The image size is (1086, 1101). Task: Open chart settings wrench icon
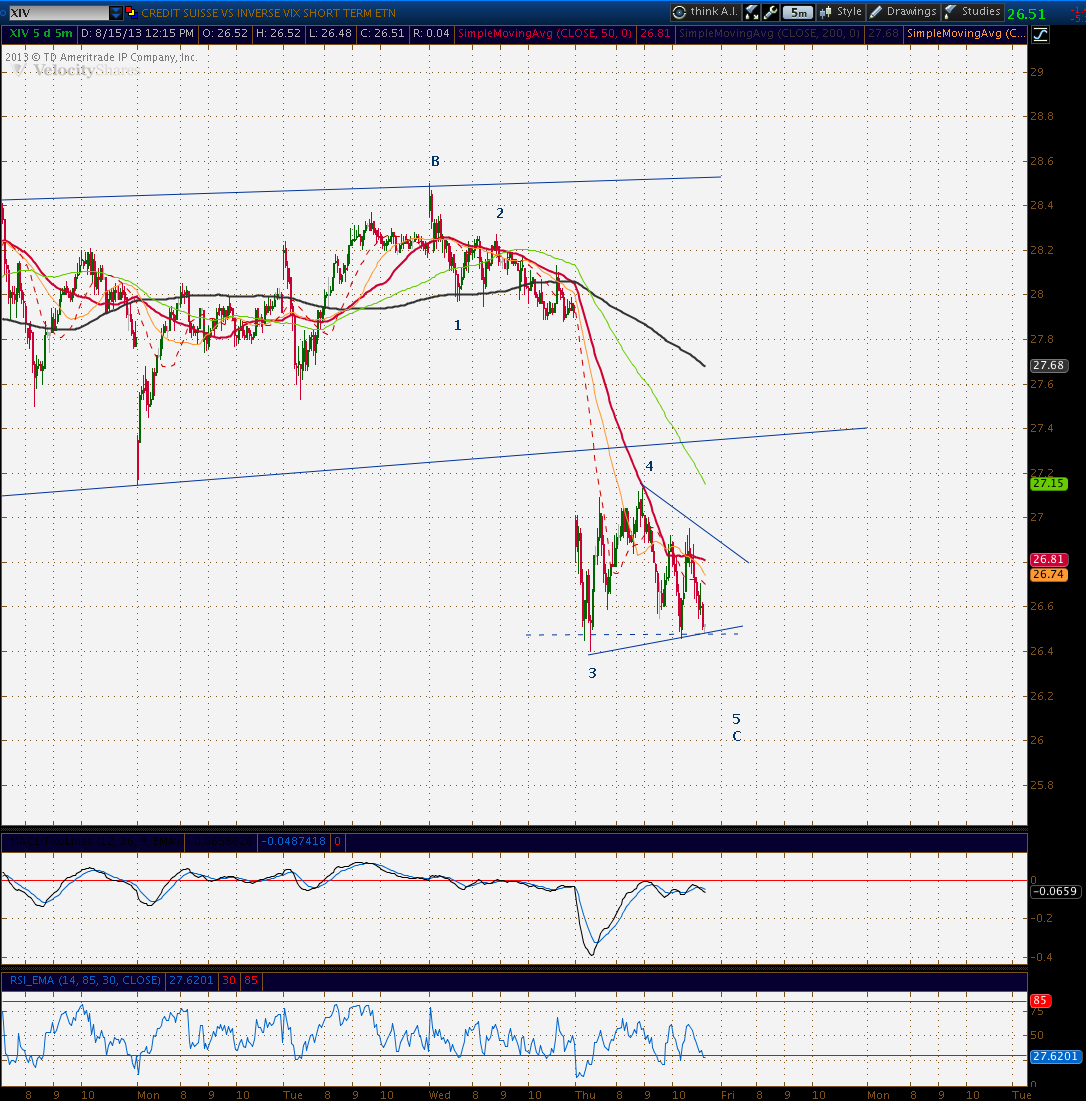[x=770, y=12]
